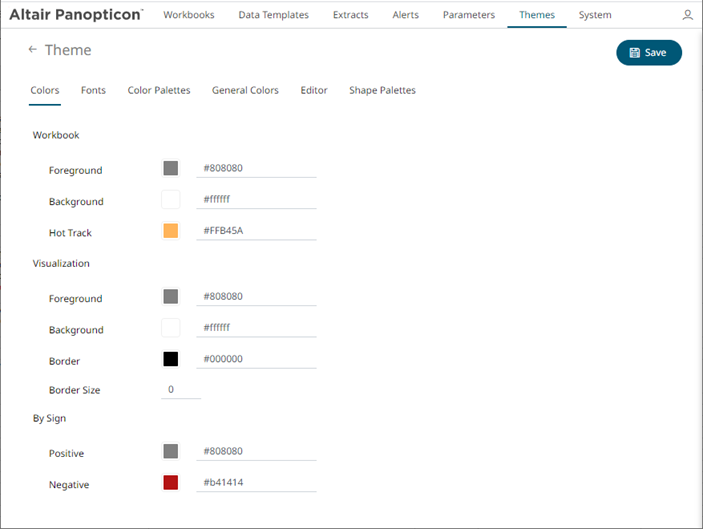Save the theme settings

648,53
